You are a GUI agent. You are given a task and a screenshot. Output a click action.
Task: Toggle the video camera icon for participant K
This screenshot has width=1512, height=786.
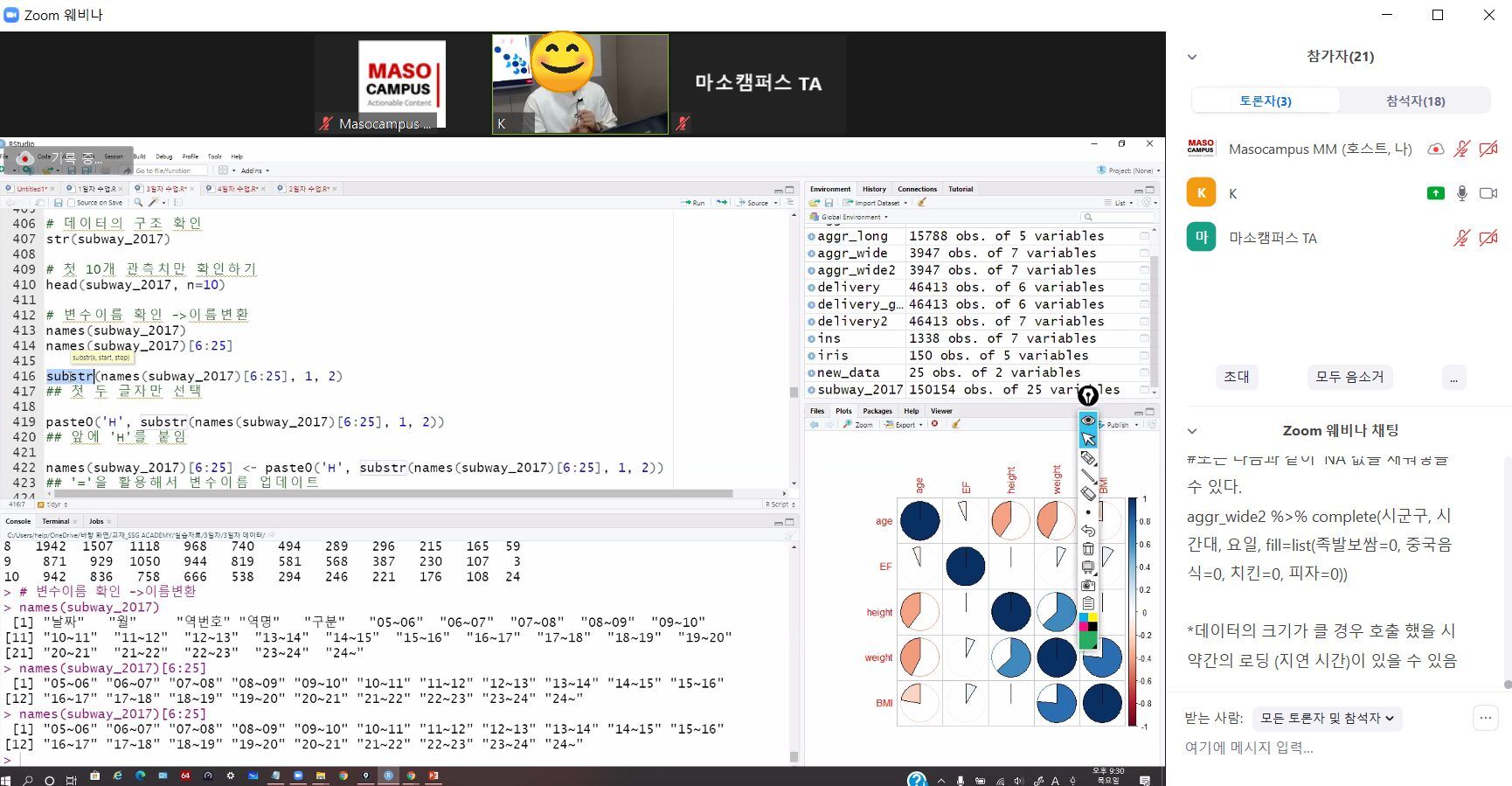[x=1488, y=193]
